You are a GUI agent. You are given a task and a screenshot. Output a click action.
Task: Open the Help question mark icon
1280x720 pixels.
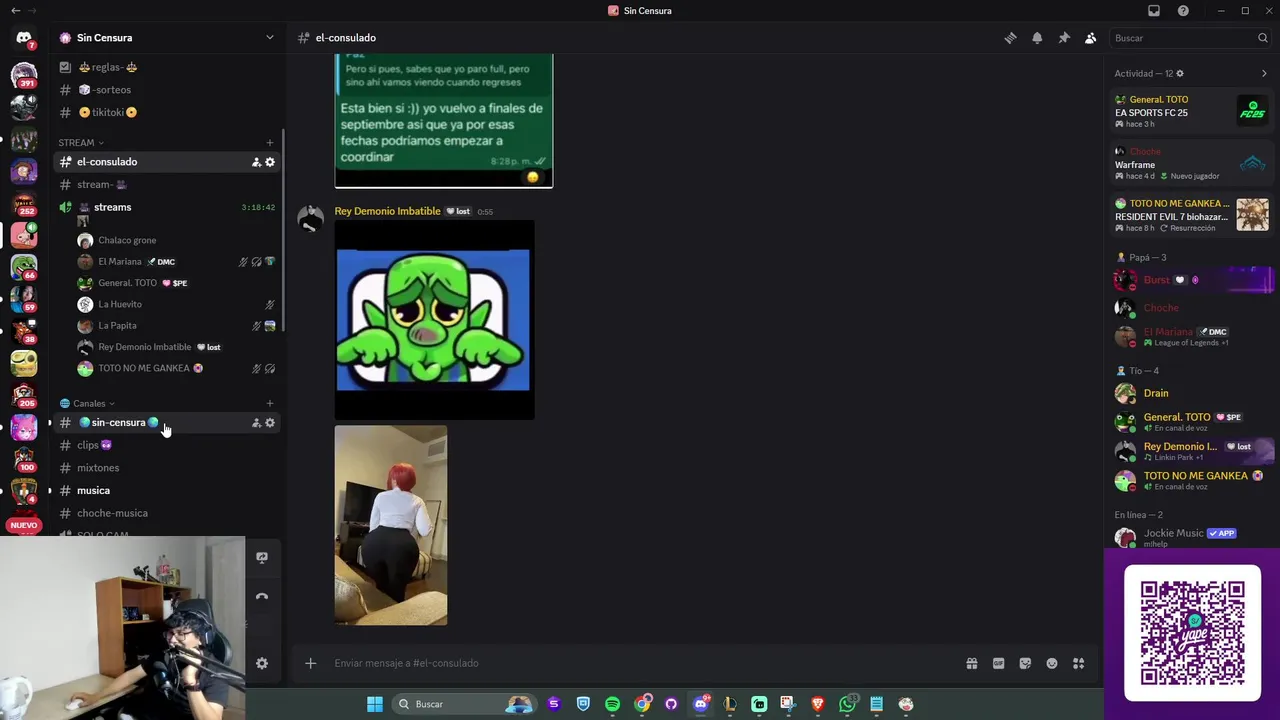point(1183,11)
